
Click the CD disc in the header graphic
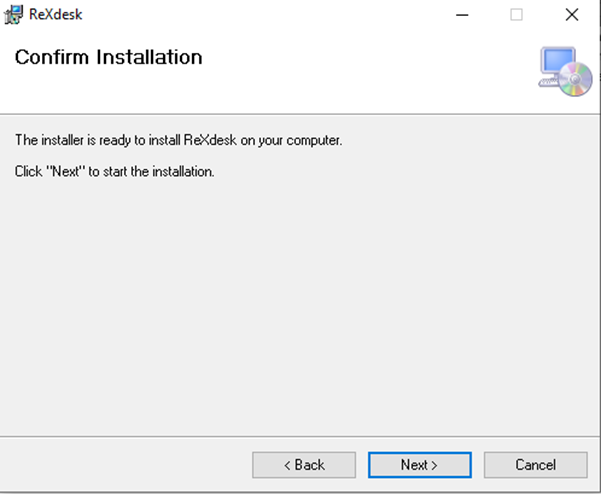[x=575, y=82]
